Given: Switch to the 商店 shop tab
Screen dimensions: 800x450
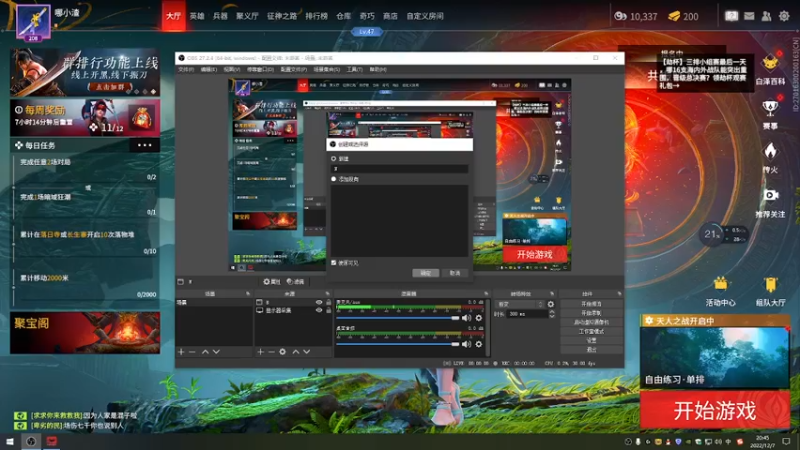Looking at the screenshot, I should point(390,16).
